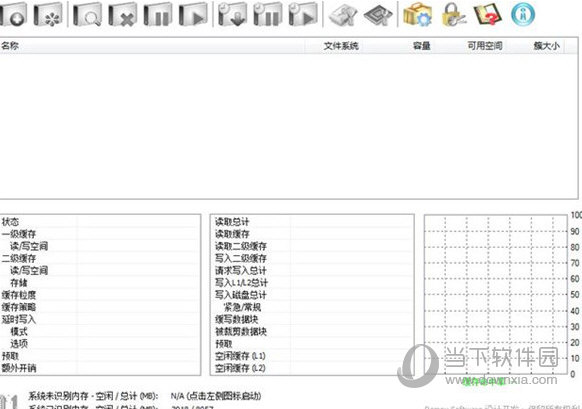
Task: Click inside the empty volume list area
Action: pos(289,126)
